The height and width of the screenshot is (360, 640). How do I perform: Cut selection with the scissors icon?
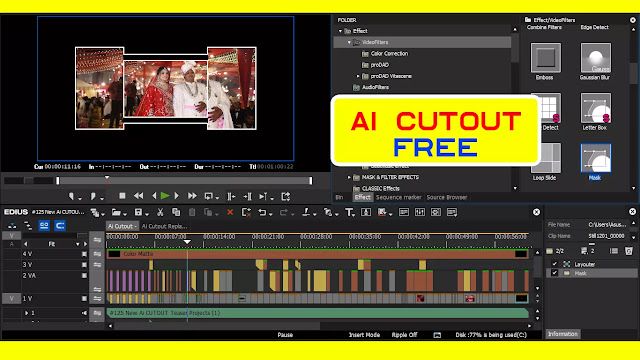point(160,212)
